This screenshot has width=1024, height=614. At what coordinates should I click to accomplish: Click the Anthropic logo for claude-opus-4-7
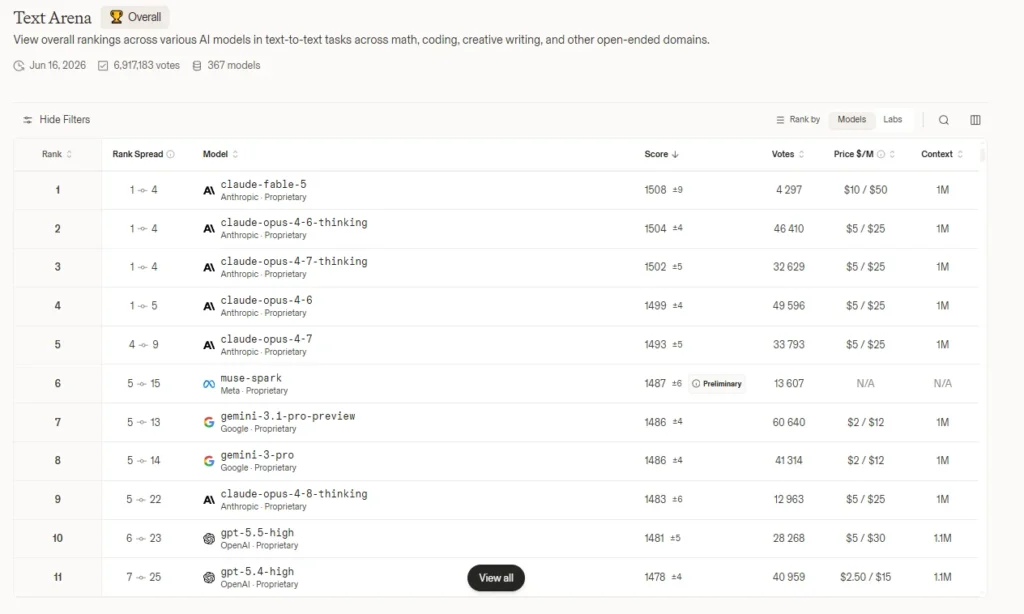click(x=209, y=345)
